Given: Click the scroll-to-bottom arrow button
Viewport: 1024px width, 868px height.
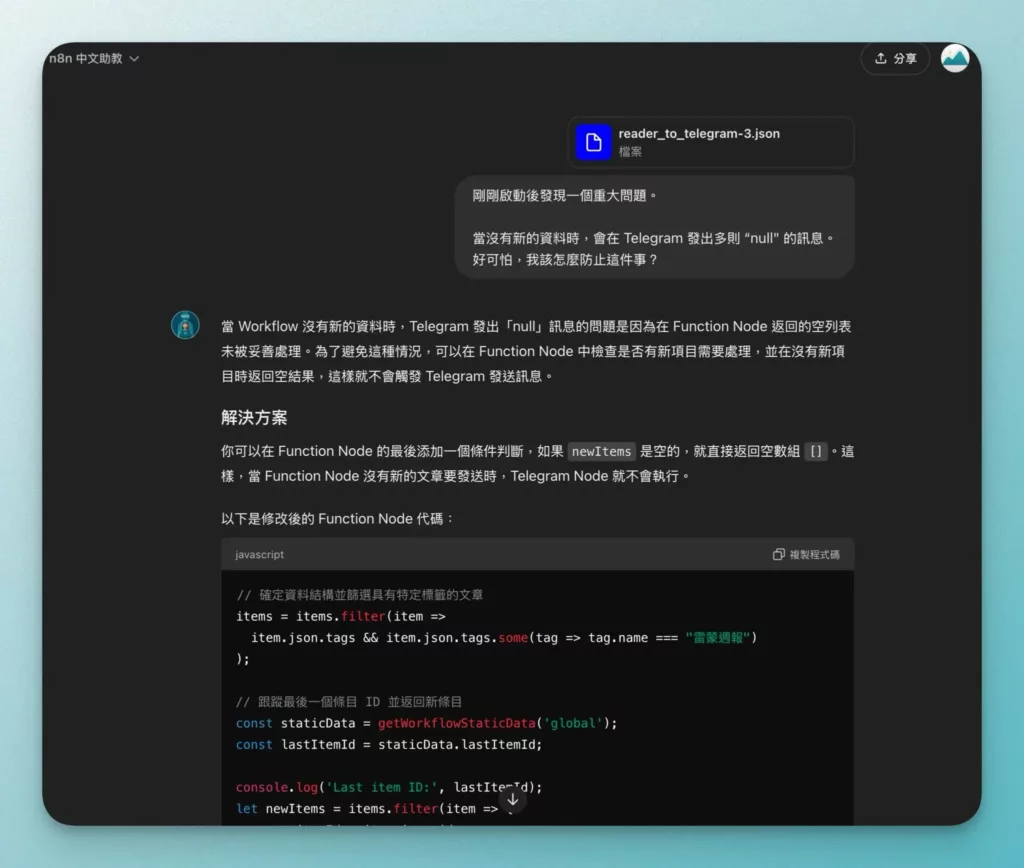Looking at the screenshot, I should (x=513, y=799).
